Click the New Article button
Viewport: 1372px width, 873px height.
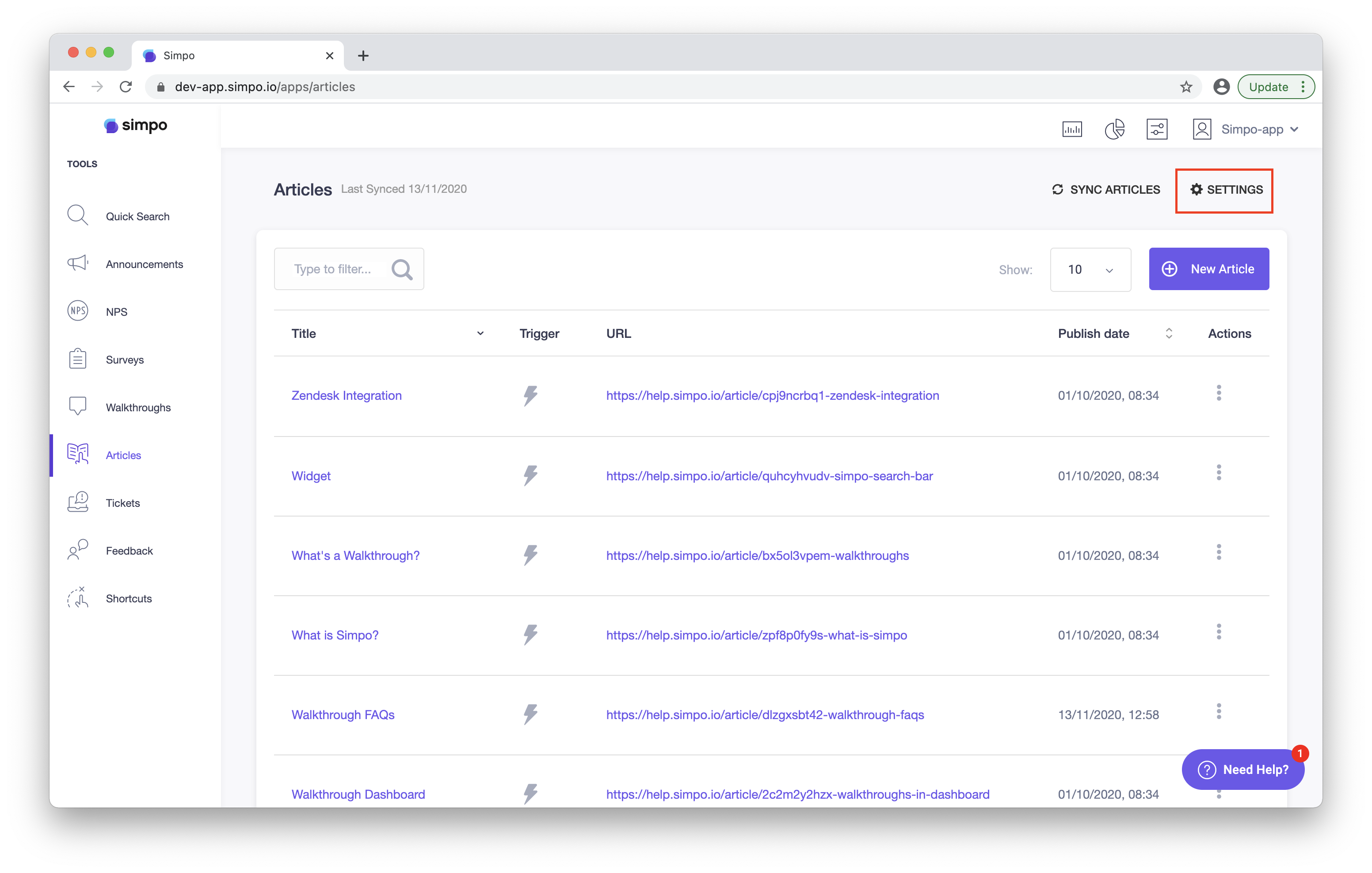pos(1208,269)
